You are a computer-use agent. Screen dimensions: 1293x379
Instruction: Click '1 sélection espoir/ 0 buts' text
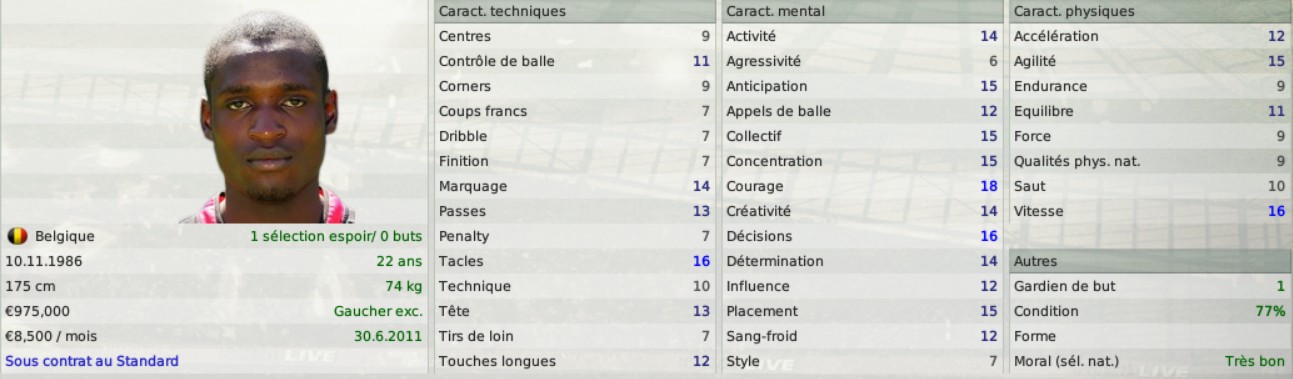click(336, 237)
